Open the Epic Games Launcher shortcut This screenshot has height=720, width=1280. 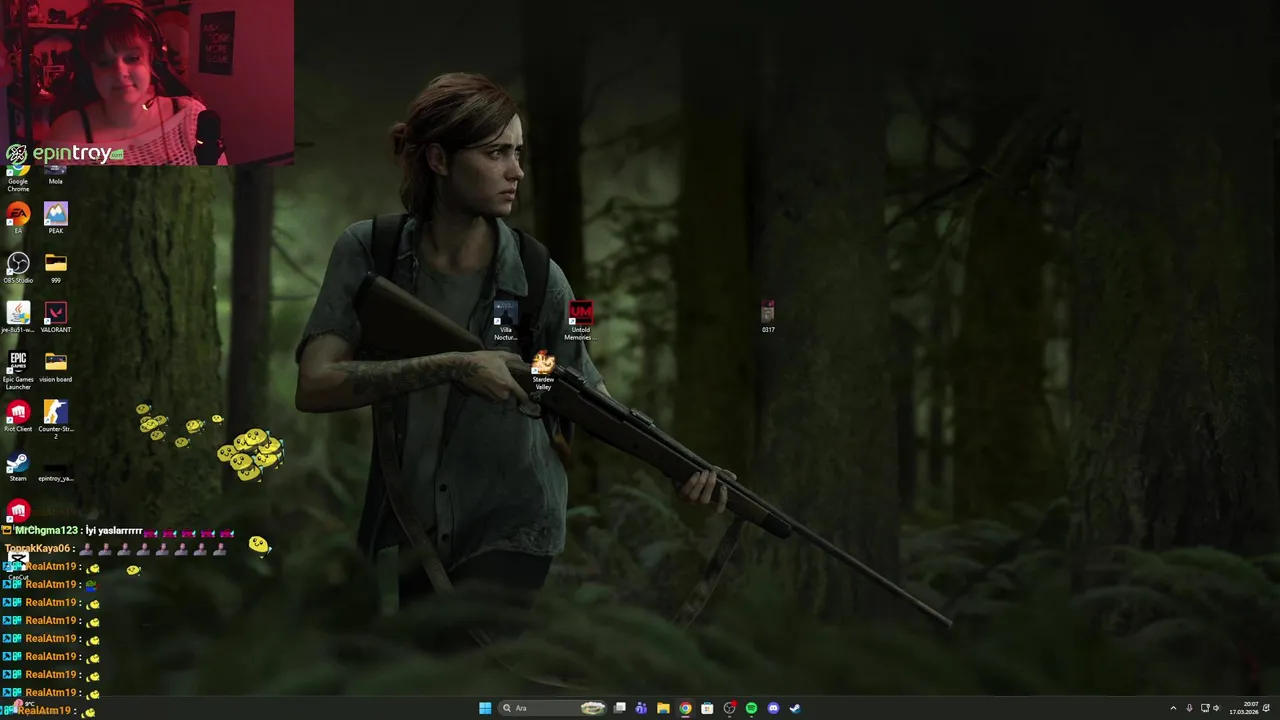[x=18, y=370]
